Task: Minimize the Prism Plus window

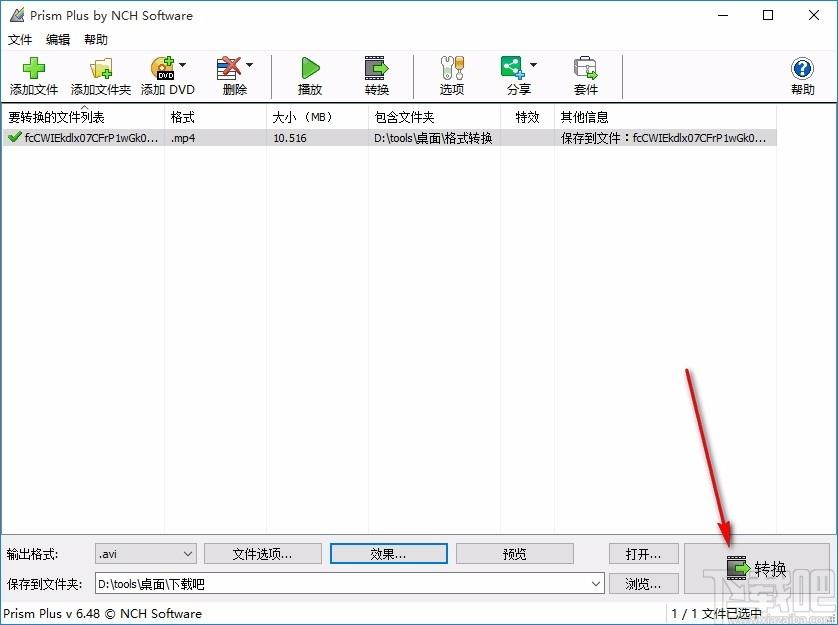Action: (723, 15)
